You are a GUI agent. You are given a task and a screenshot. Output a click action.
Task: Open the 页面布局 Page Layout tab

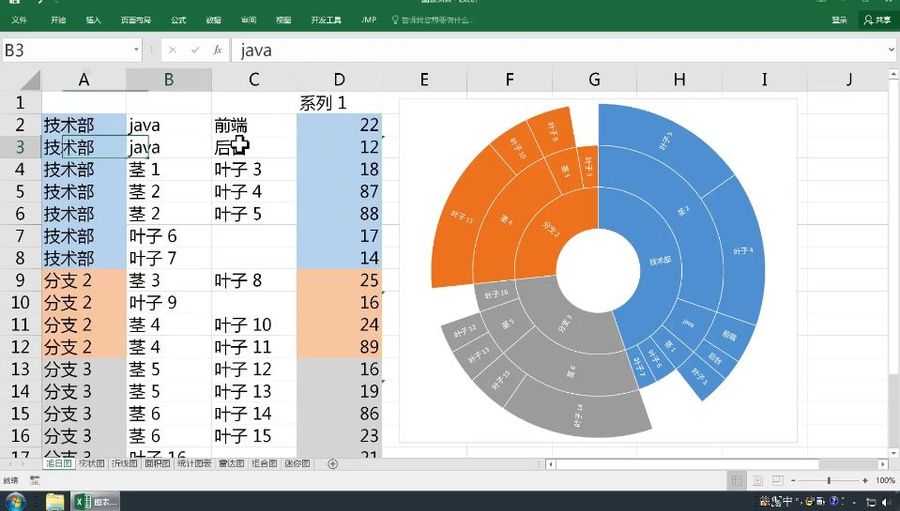point(135,20)
